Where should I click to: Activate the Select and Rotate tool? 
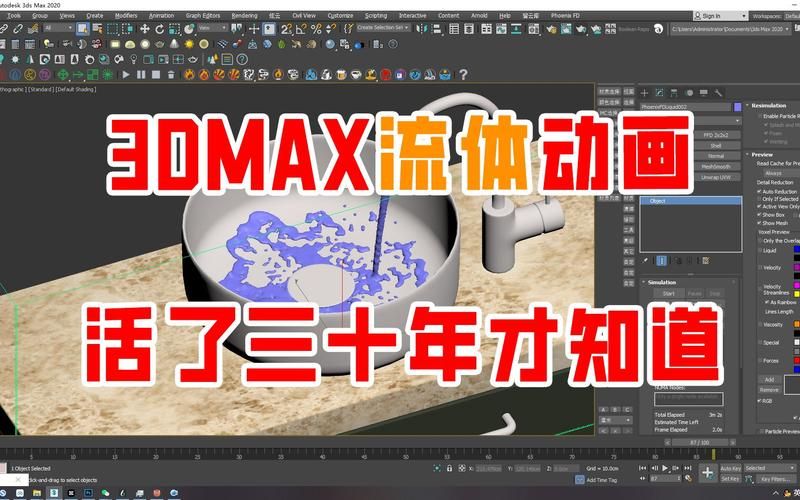tap(160, 29)
